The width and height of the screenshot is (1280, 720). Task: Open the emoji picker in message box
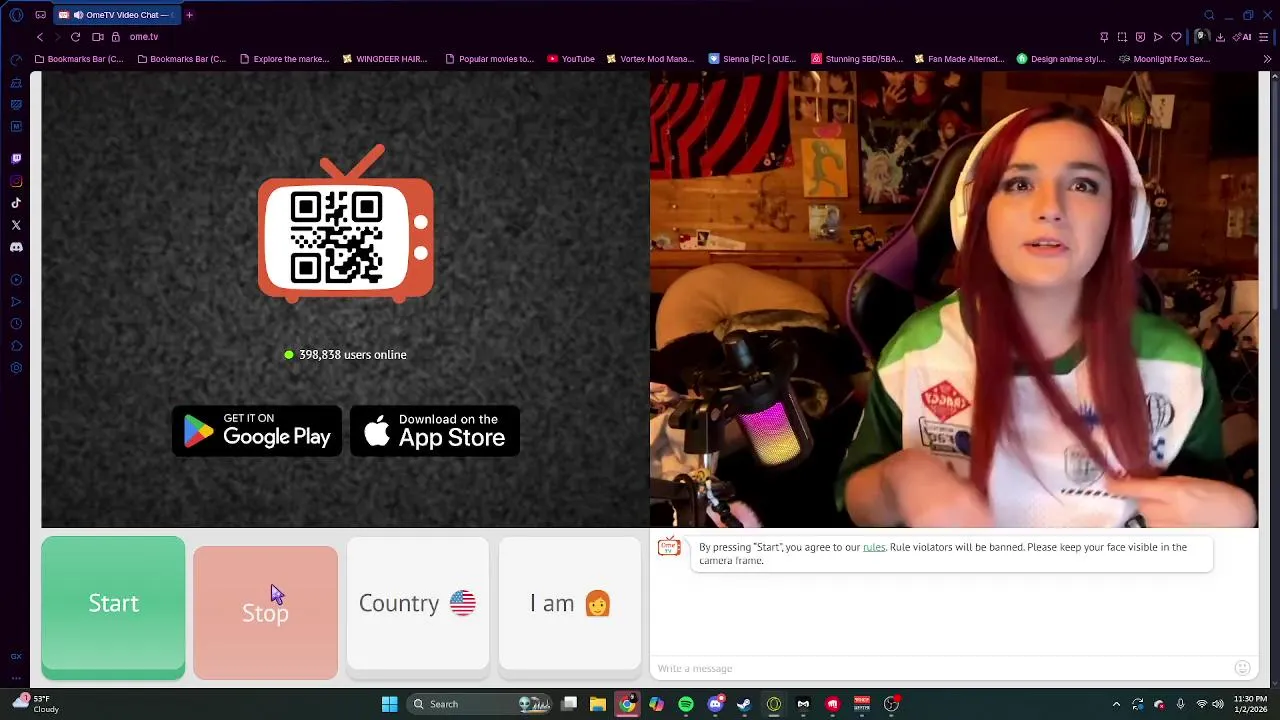tap(1242, 668)
